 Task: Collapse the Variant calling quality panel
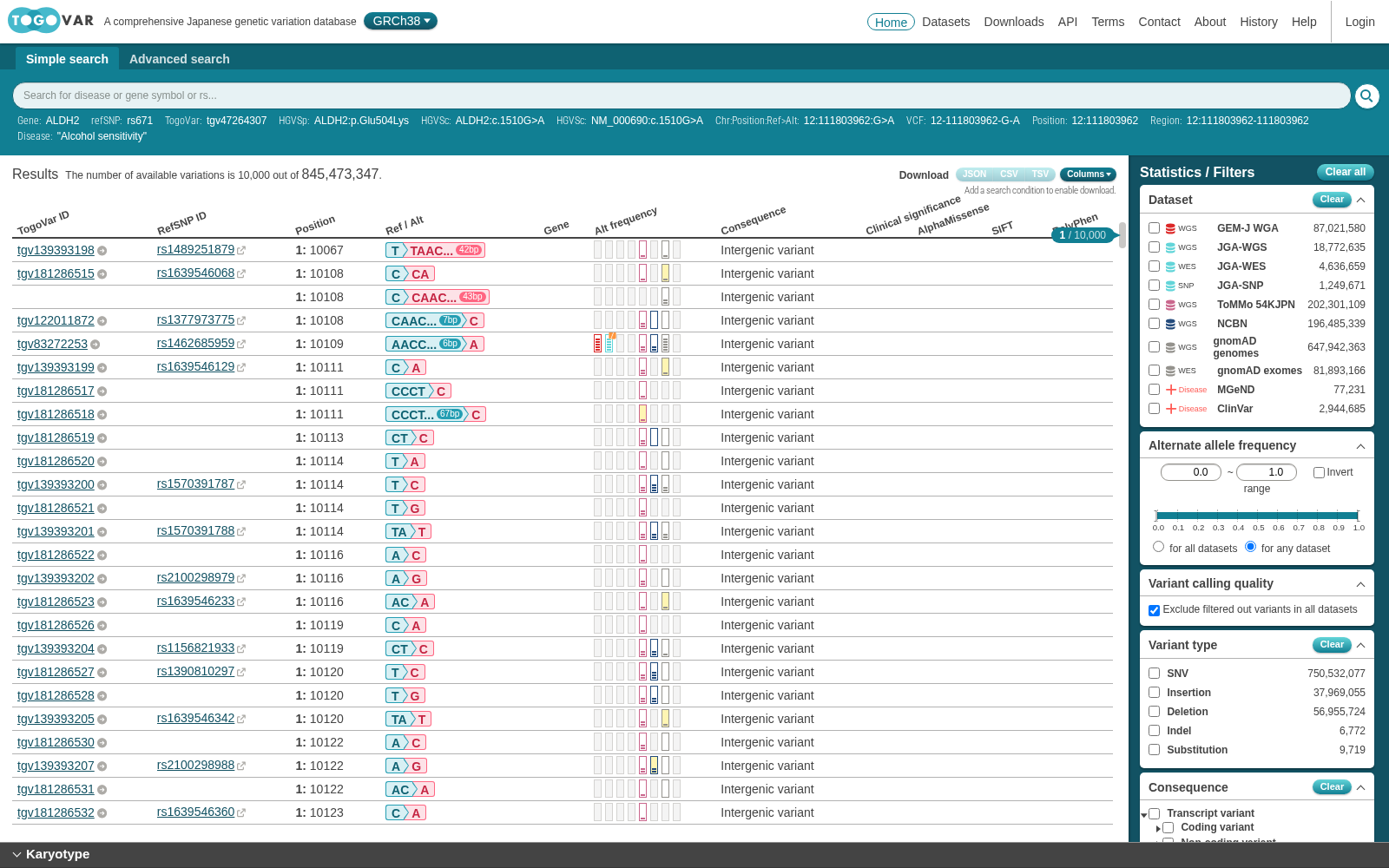point(1360,584)
